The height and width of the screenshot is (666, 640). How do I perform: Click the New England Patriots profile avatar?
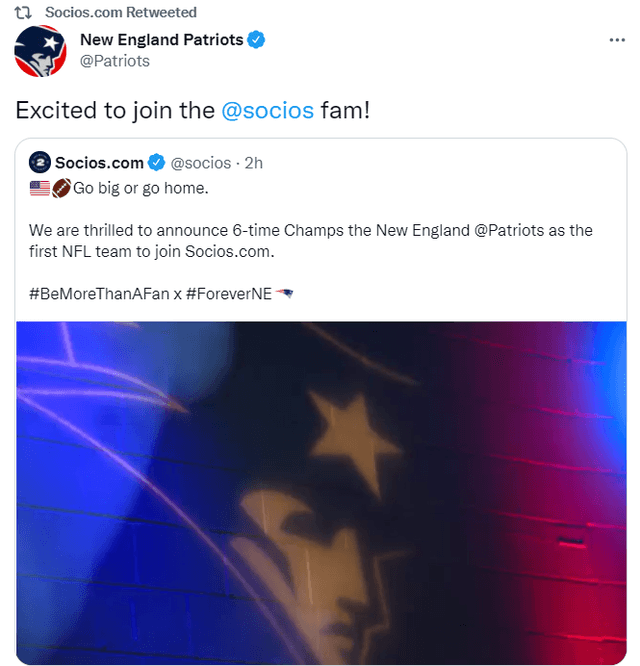[x=40, y=51]
